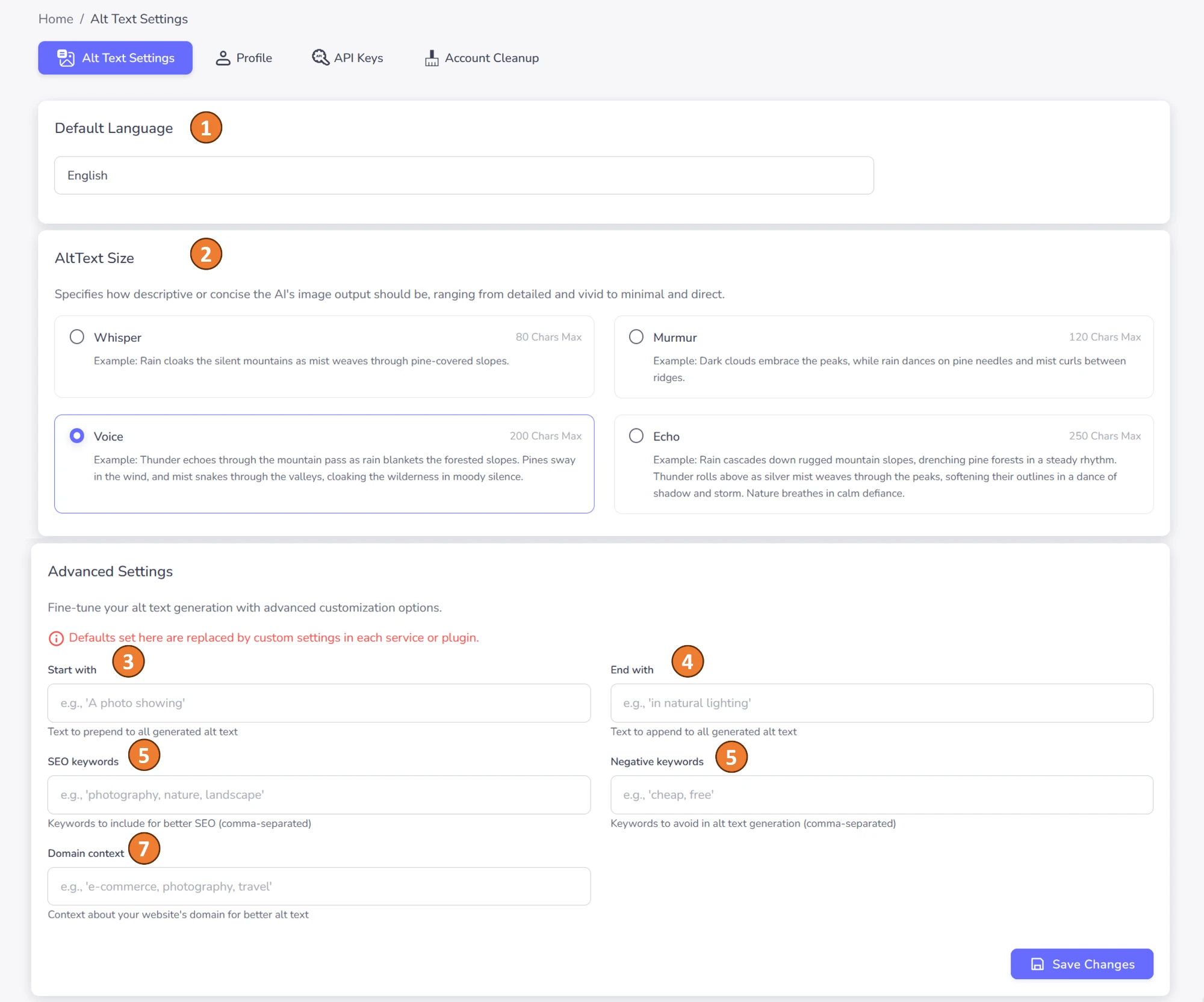The height and width of the screenshot is (1002, 1204).
Task: Select the Profile person icon
Action: (222, 57)
